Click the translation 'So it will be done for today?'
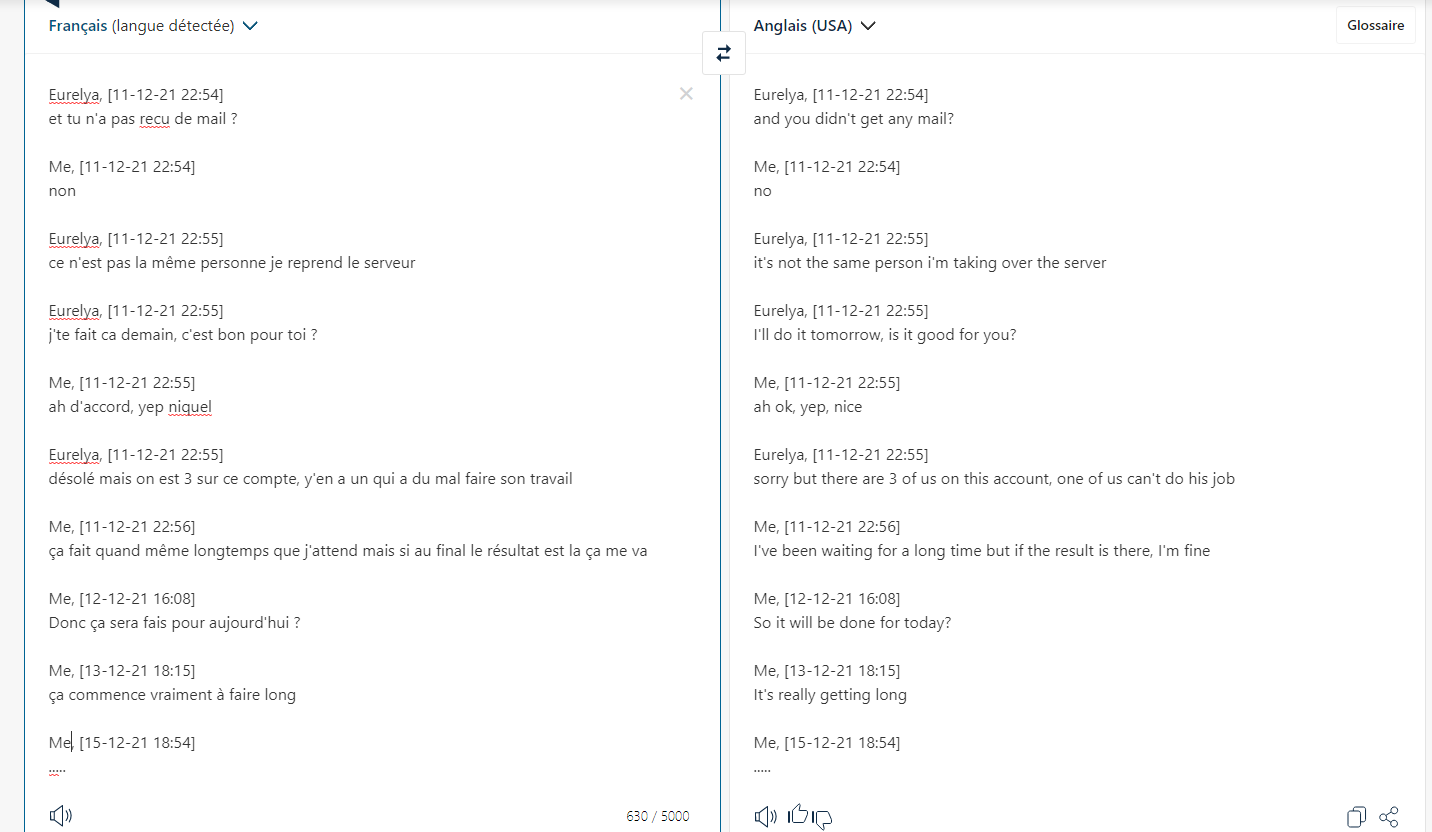The width and height of the screenshot is (1432, 832). coord(852,622)
